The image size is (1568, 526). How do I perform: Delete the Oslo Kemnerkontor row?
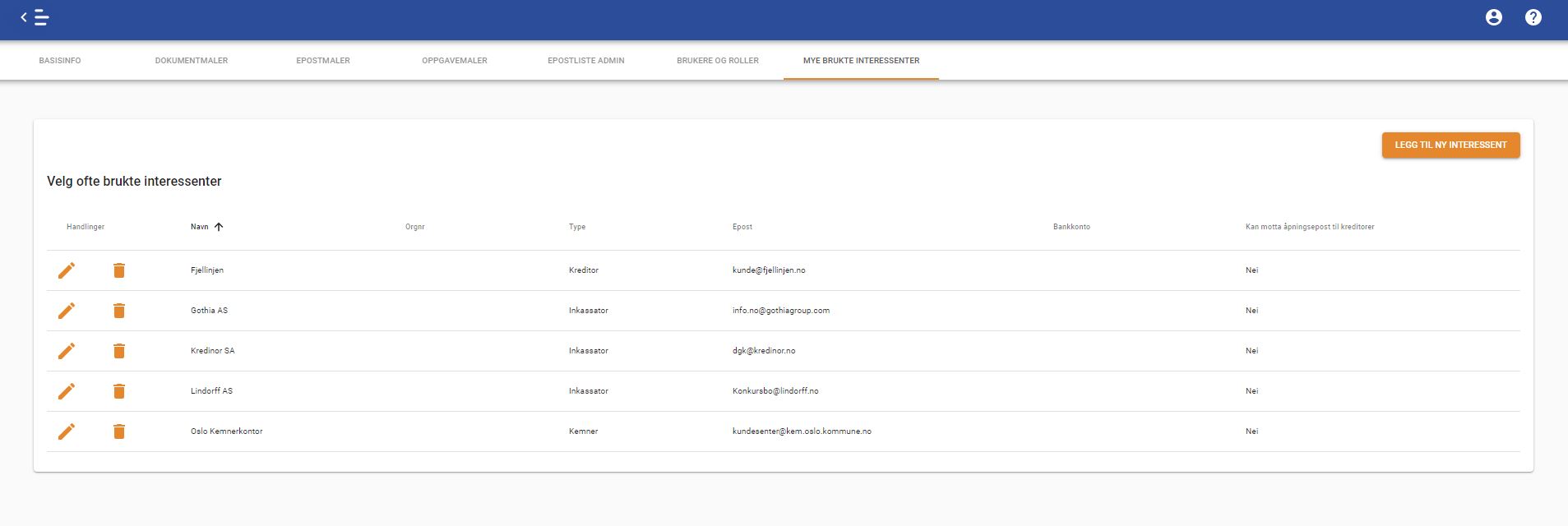[119, 431]
